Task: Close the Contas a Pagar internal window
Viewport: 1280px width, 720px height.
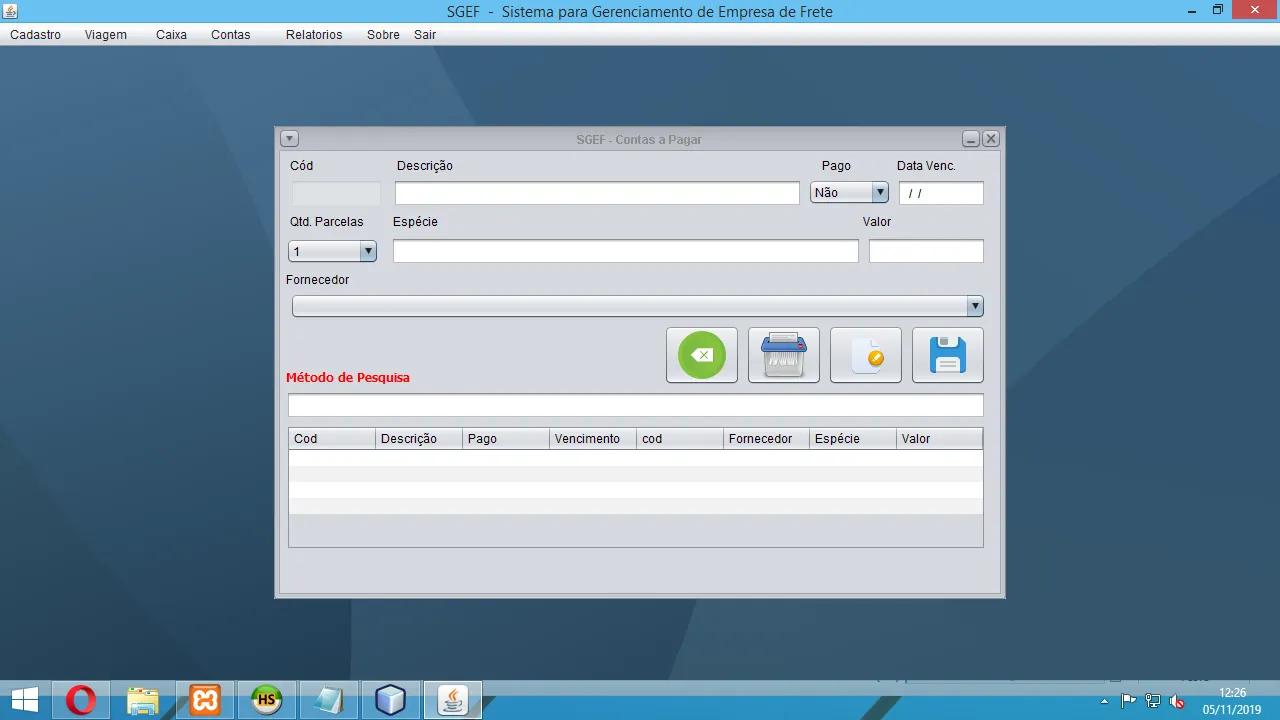Action: click(991, 139)
